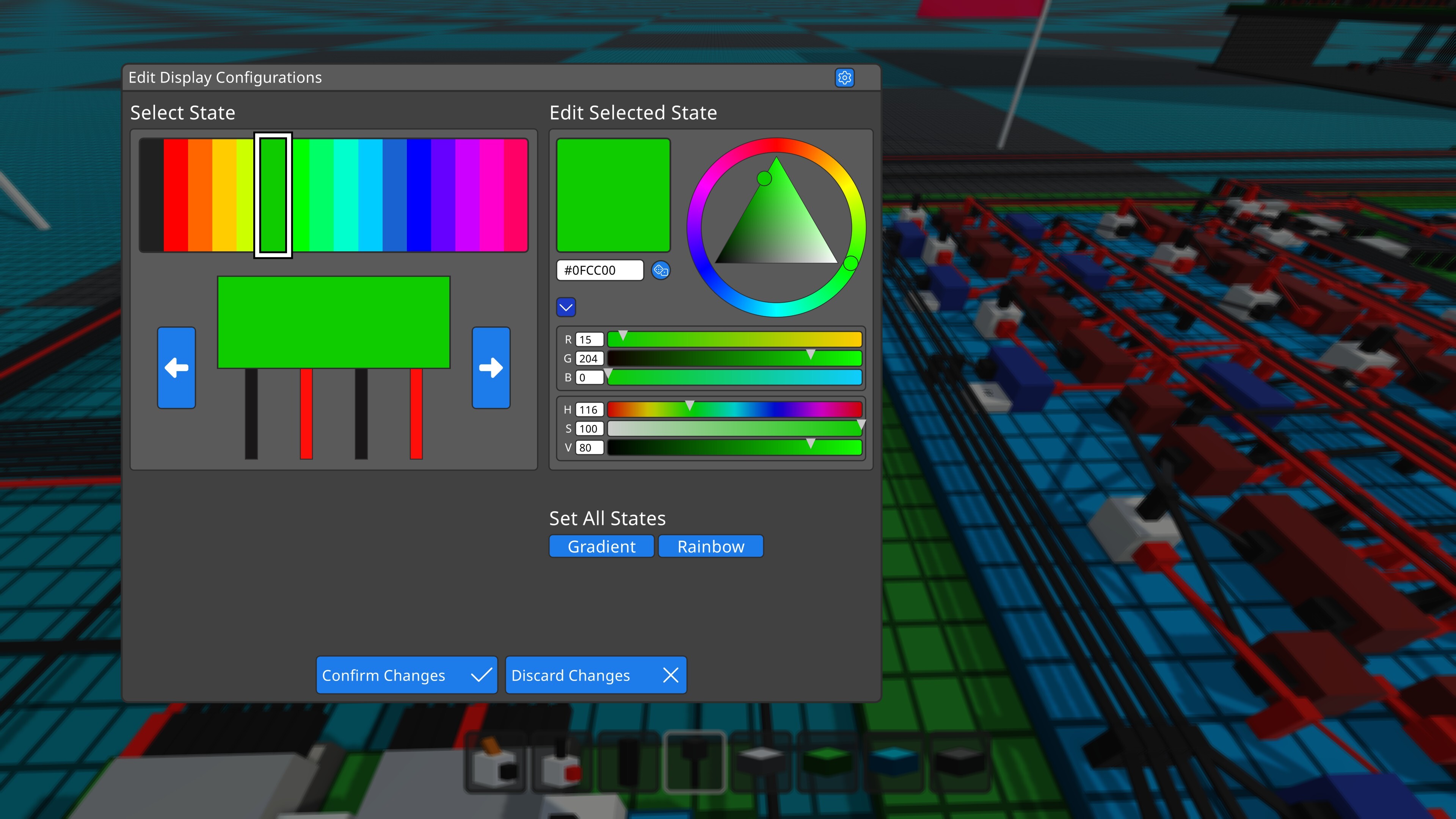
Task: Click the B value input field
Action: 589,378
